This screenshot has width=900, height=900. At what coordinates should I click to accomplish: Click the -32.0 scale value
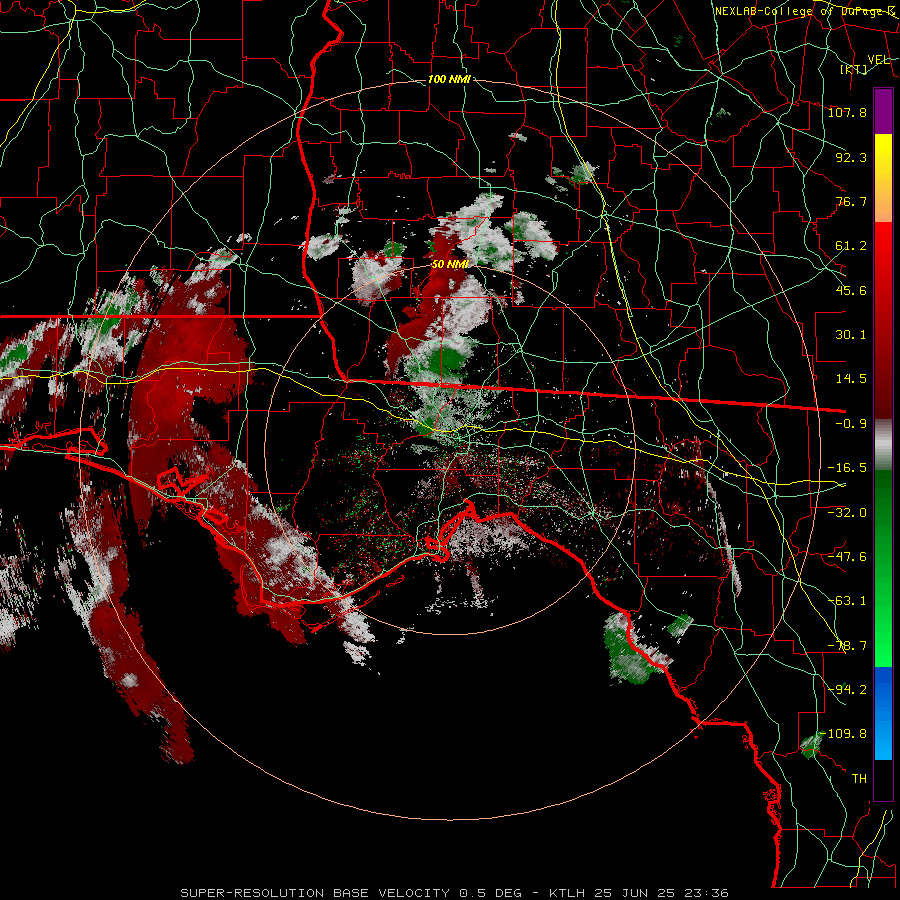pos(847,512)
